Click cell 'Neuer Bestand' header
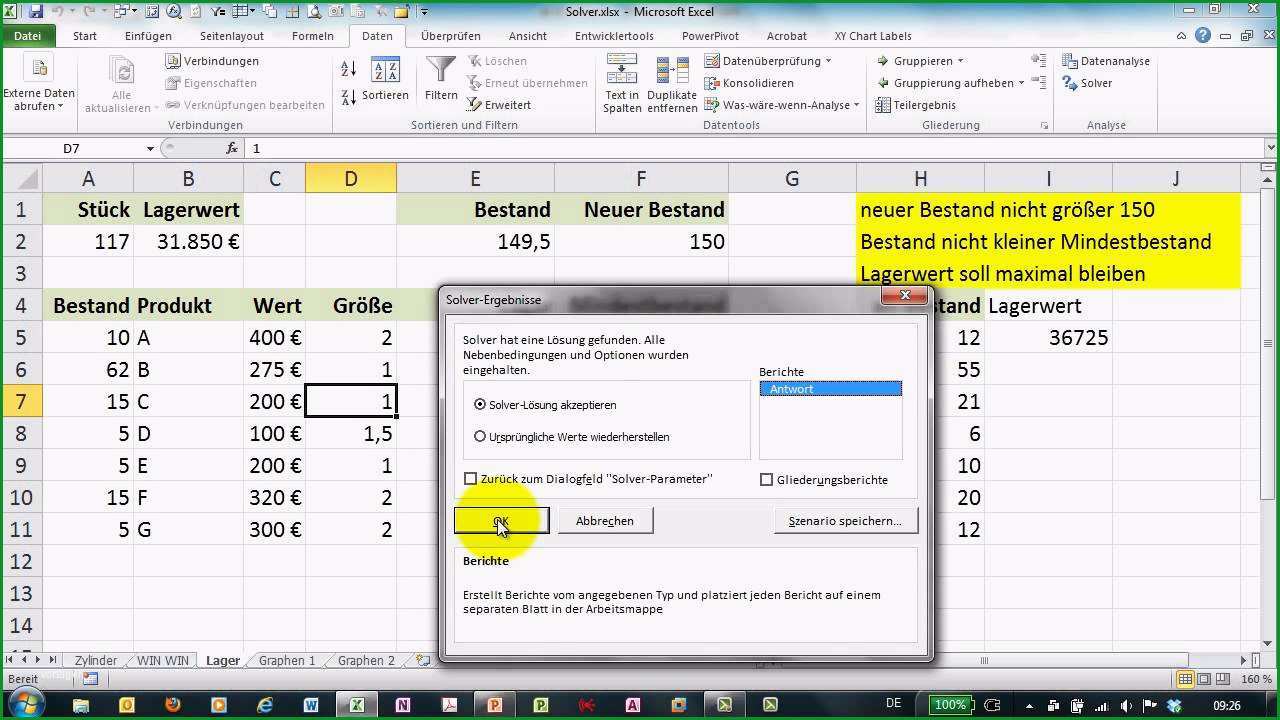This screenshot has width=1280, height=720. (x=641, y=210)
